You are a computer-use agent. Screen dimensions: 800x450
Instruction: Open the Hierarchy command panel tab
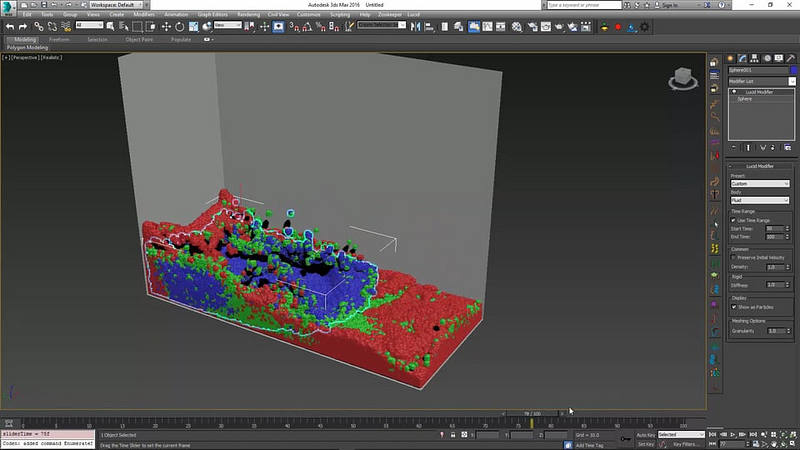754,58
